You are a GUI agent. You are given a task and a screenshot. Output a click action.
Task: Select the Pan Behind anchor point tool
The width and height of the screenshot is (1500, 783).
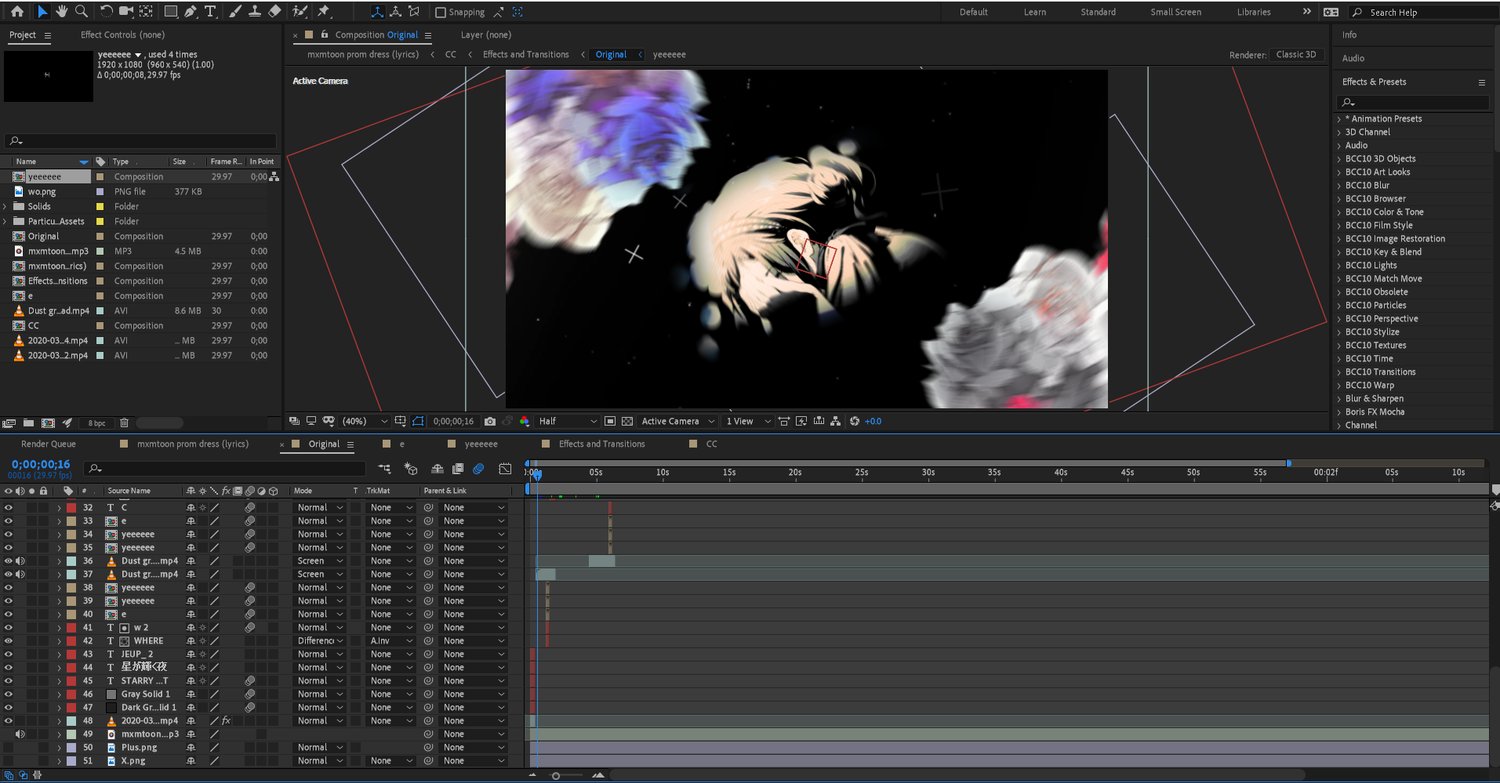147,12
